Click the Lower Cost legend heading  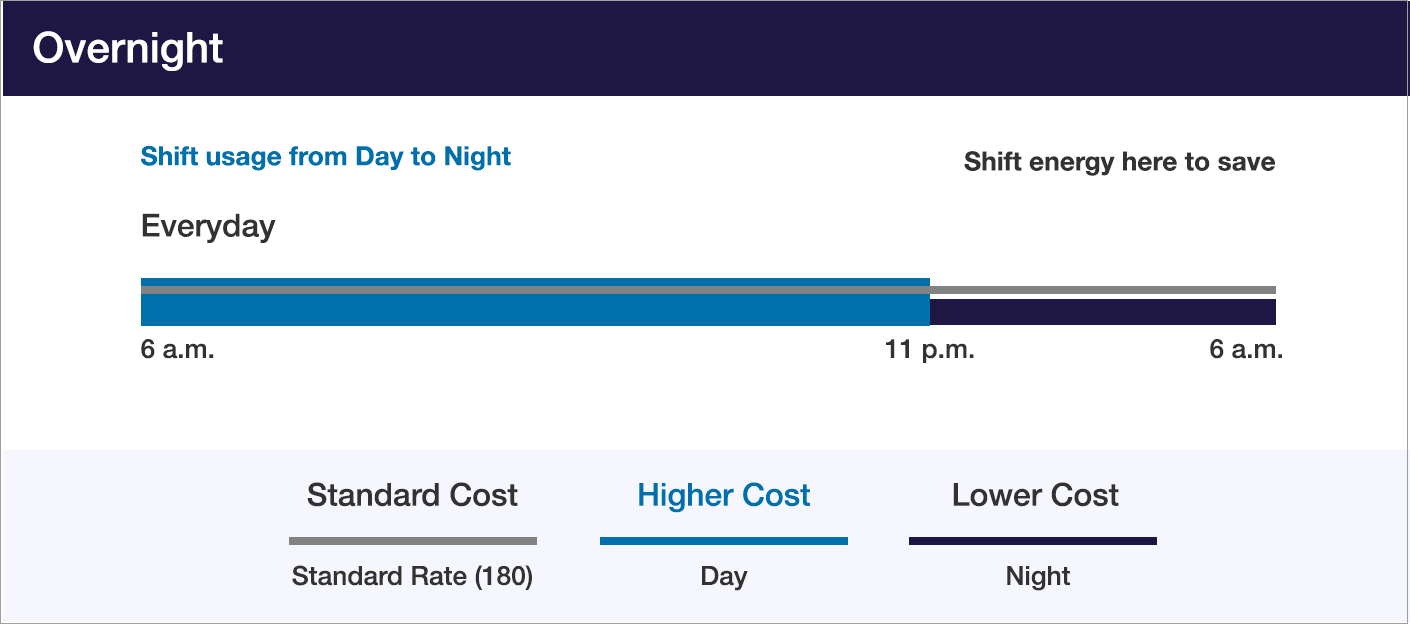click(x=1035, y=495)
